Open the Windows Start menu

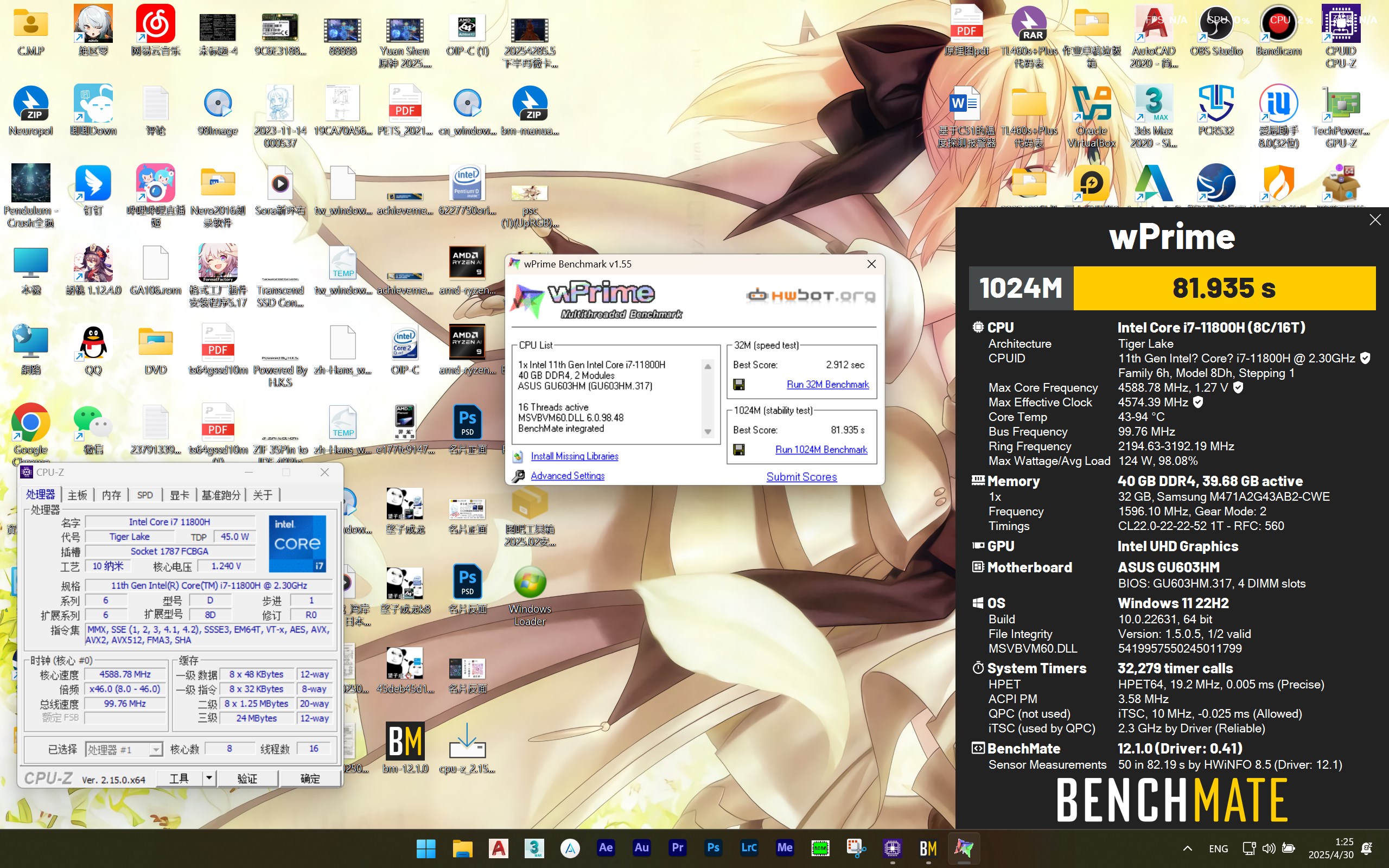(426, 848)
